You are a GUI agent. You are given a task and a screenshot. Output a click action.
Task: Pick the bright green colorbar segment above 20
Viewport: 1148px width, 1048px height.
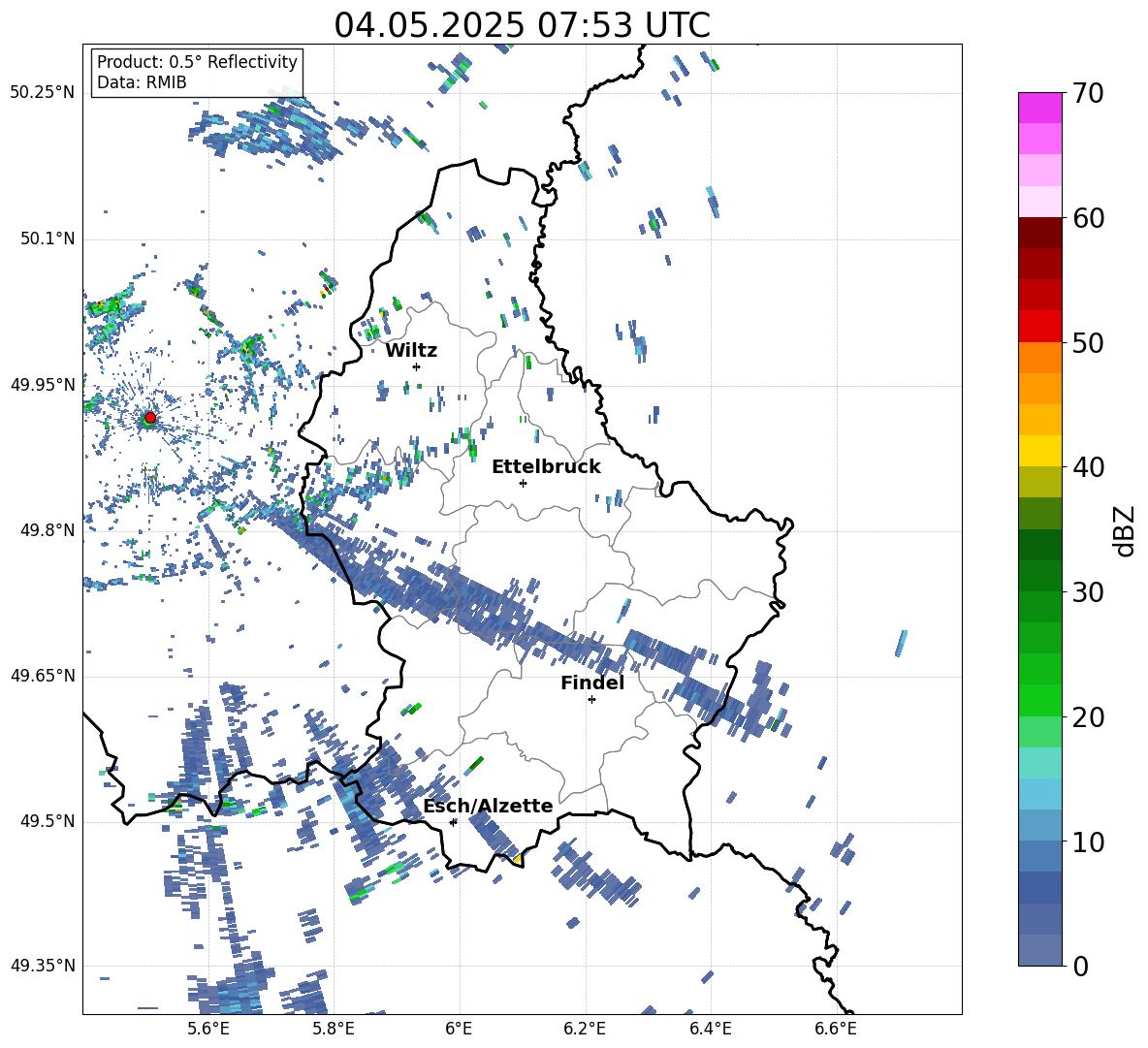click(1039, 700)
